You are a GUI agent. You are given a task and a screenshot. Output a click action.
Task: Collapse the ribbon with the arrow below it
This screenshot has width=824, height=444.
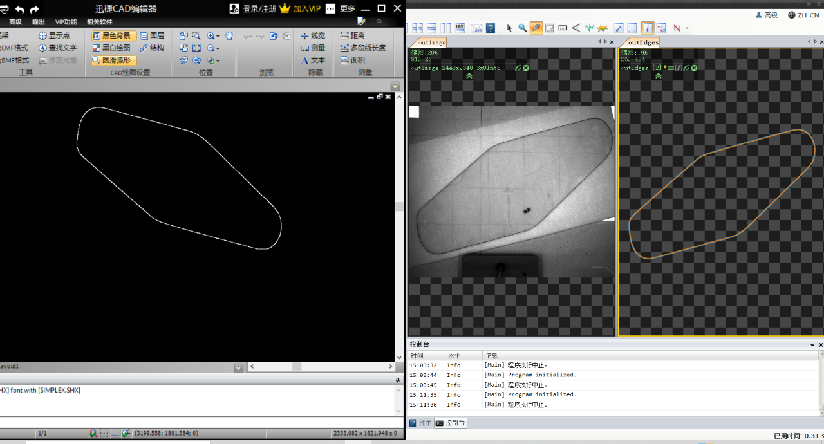pos(395,86)
